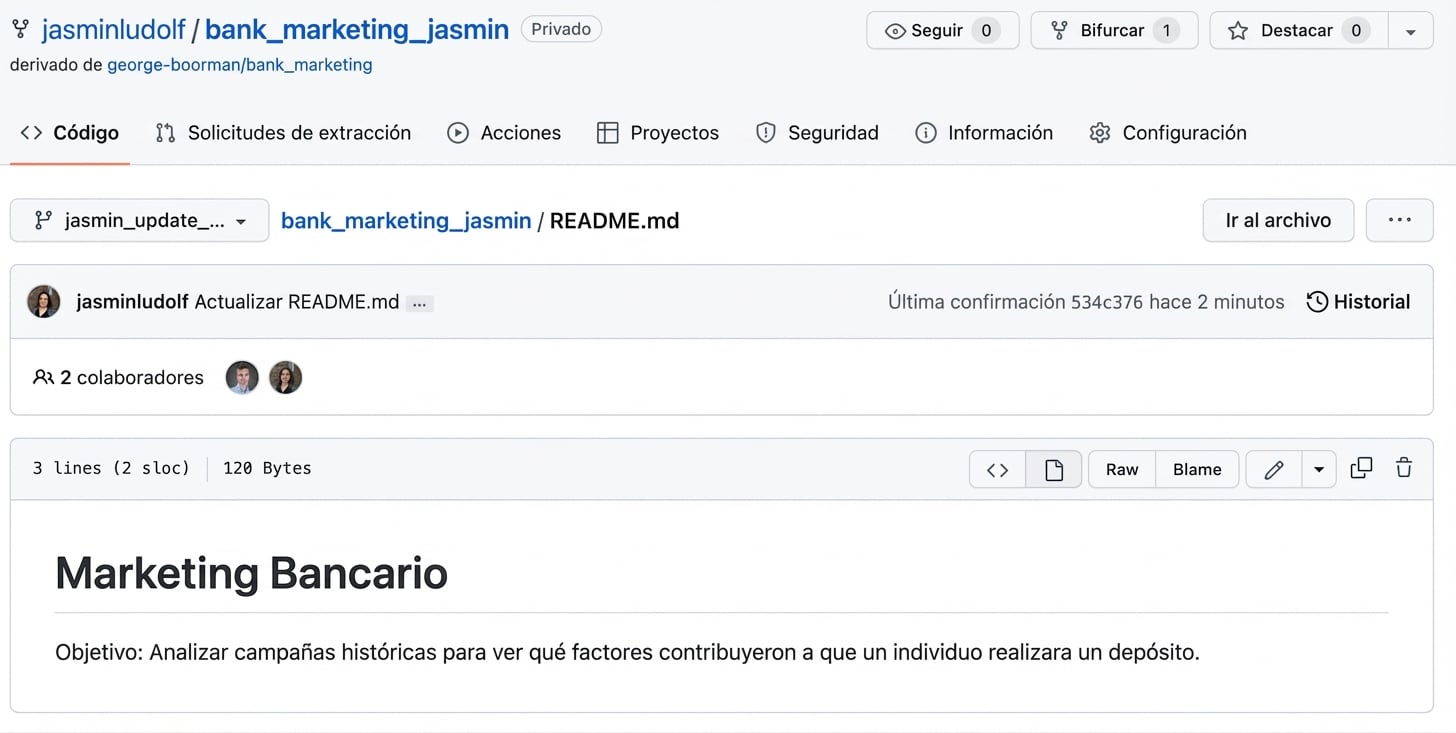Expand the commit message ellipsis button
Image resolution: width=1456 pixels, height=733 pixels.
[419, 303]
